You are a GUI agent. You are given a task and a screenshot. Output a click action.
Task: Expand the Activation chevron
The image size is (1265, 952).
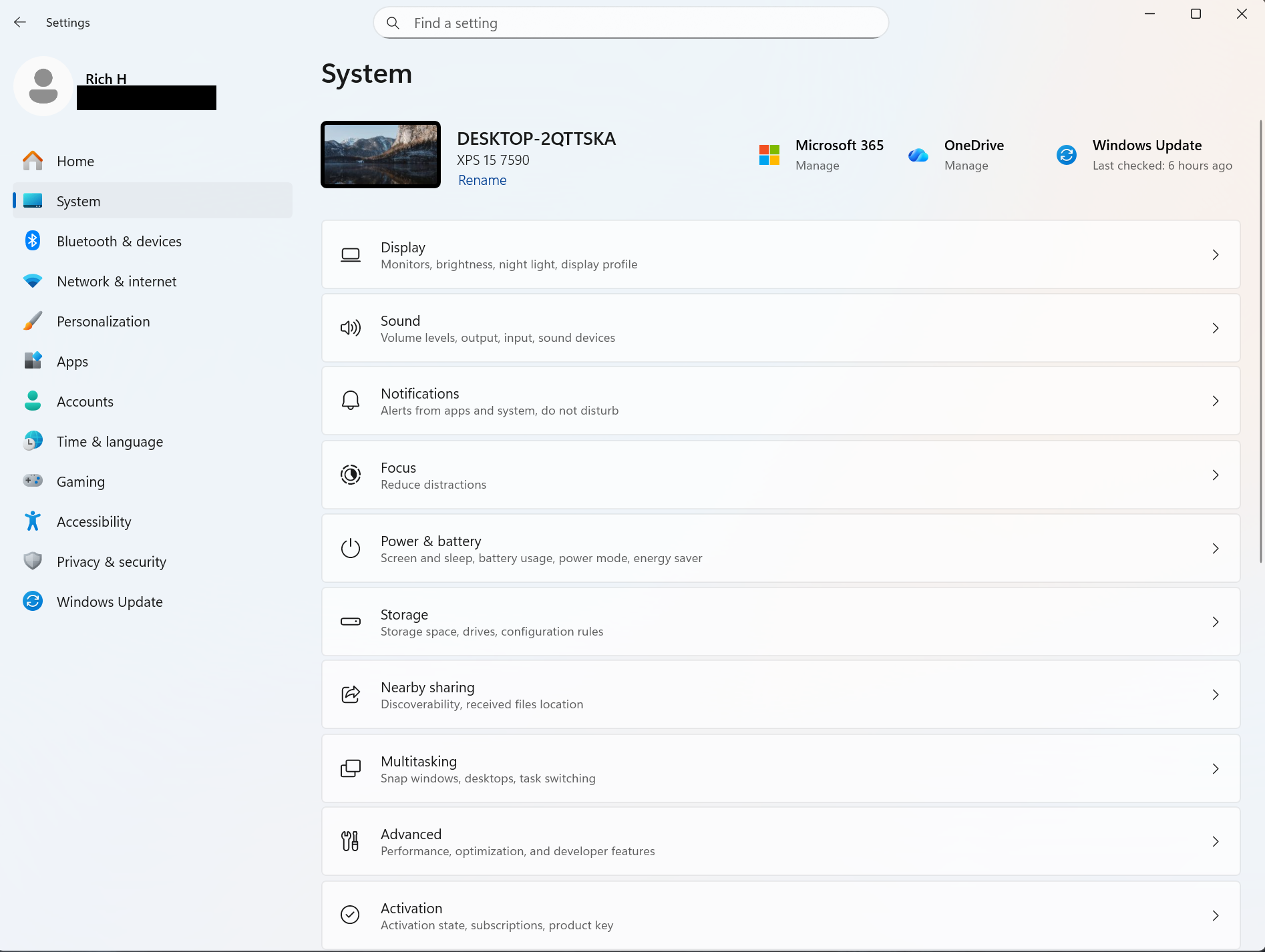click(1216, 915)
